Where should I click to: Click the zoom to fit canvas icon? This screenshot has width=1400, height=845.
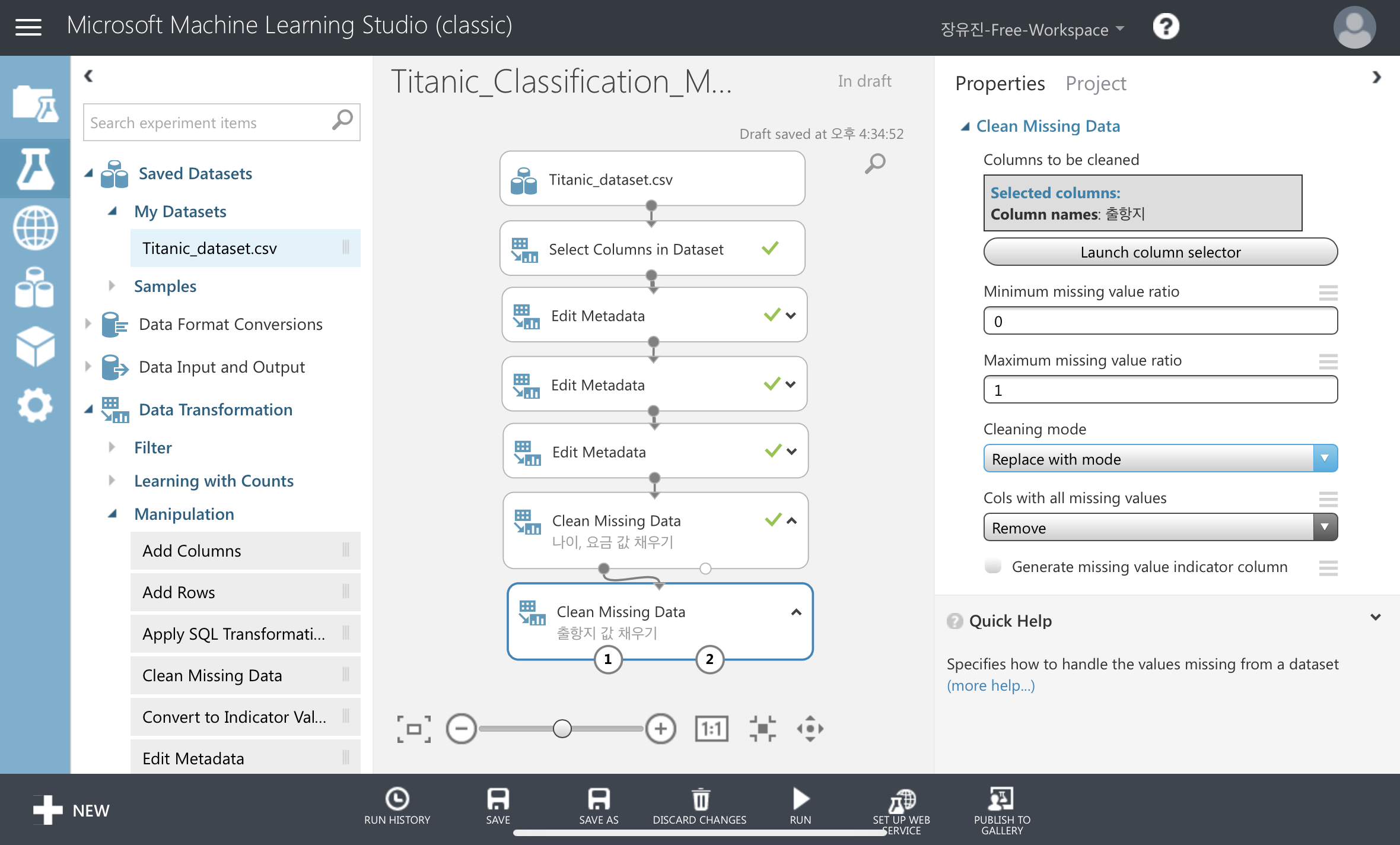click(413, 729)
